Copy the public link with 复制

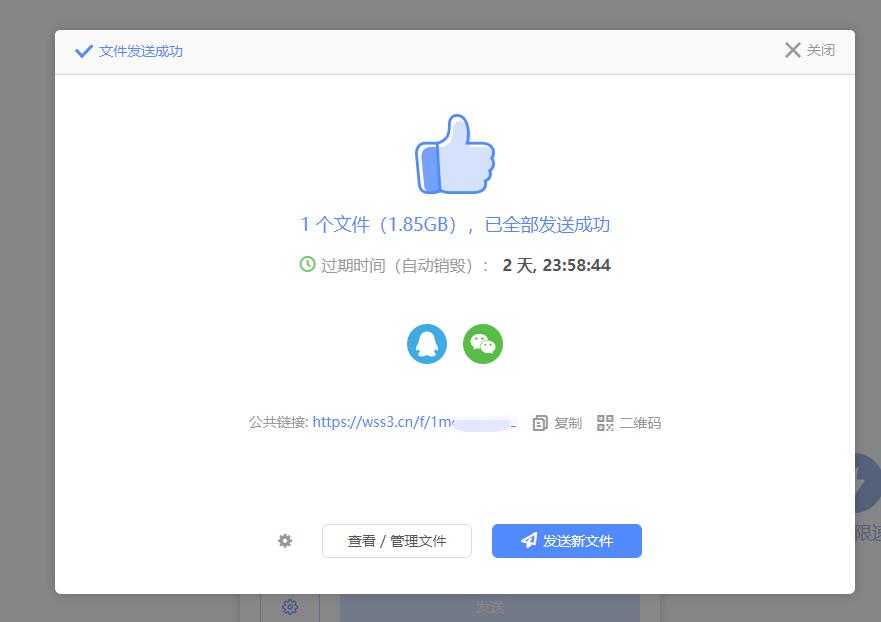point(557,423)
